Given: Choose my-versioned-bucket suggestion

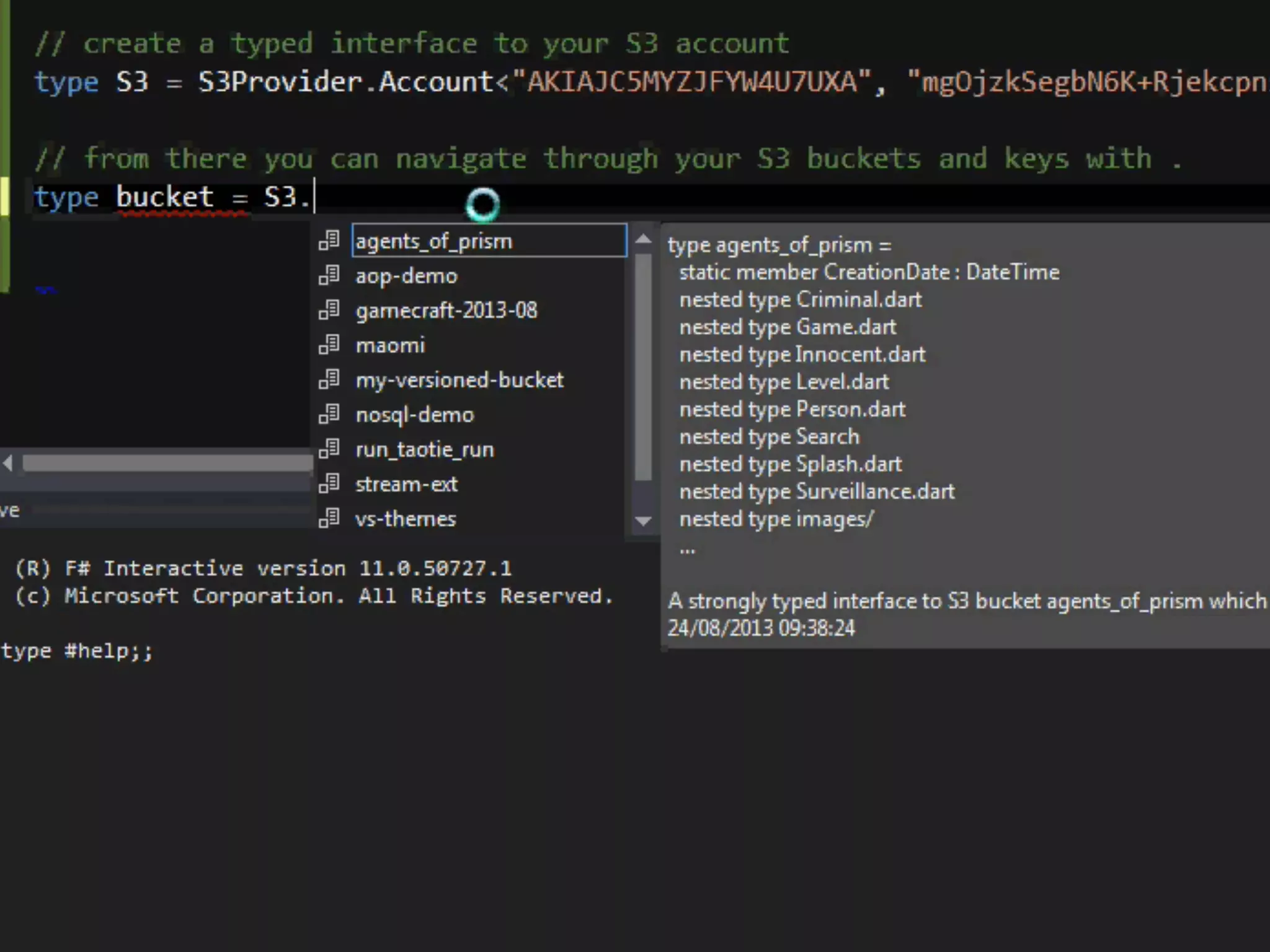Looking at the screenshot, I should pos(459,380).
